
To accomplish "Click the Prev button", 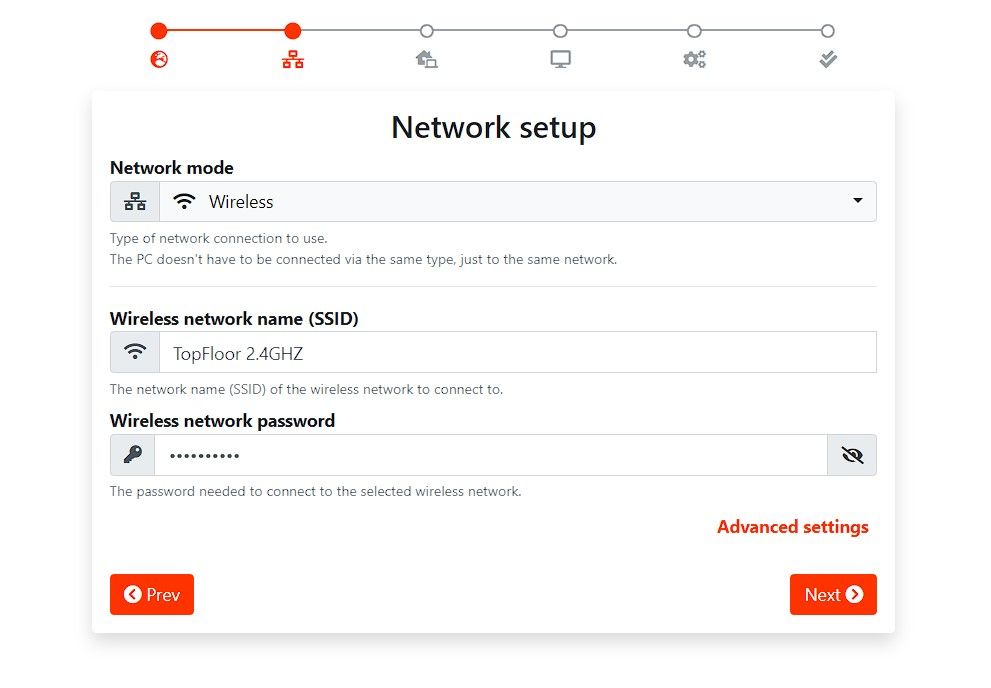I will (x=151, y=594).
